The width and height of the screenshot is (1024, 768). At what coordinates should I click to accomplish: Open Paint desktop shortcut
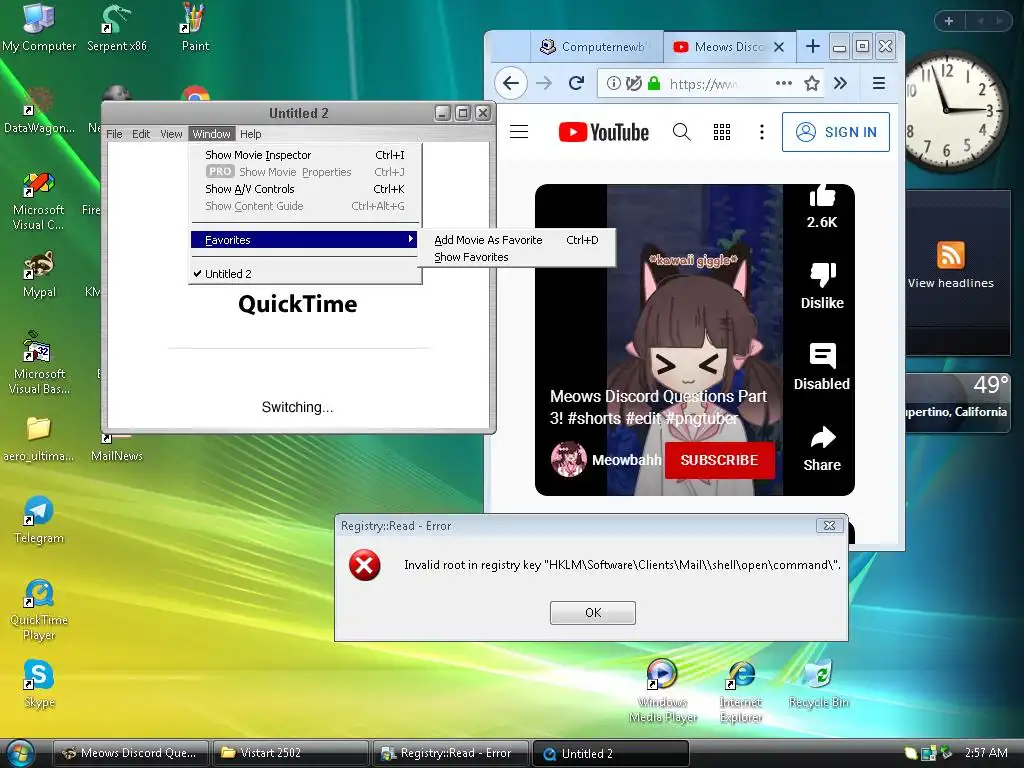195,27
